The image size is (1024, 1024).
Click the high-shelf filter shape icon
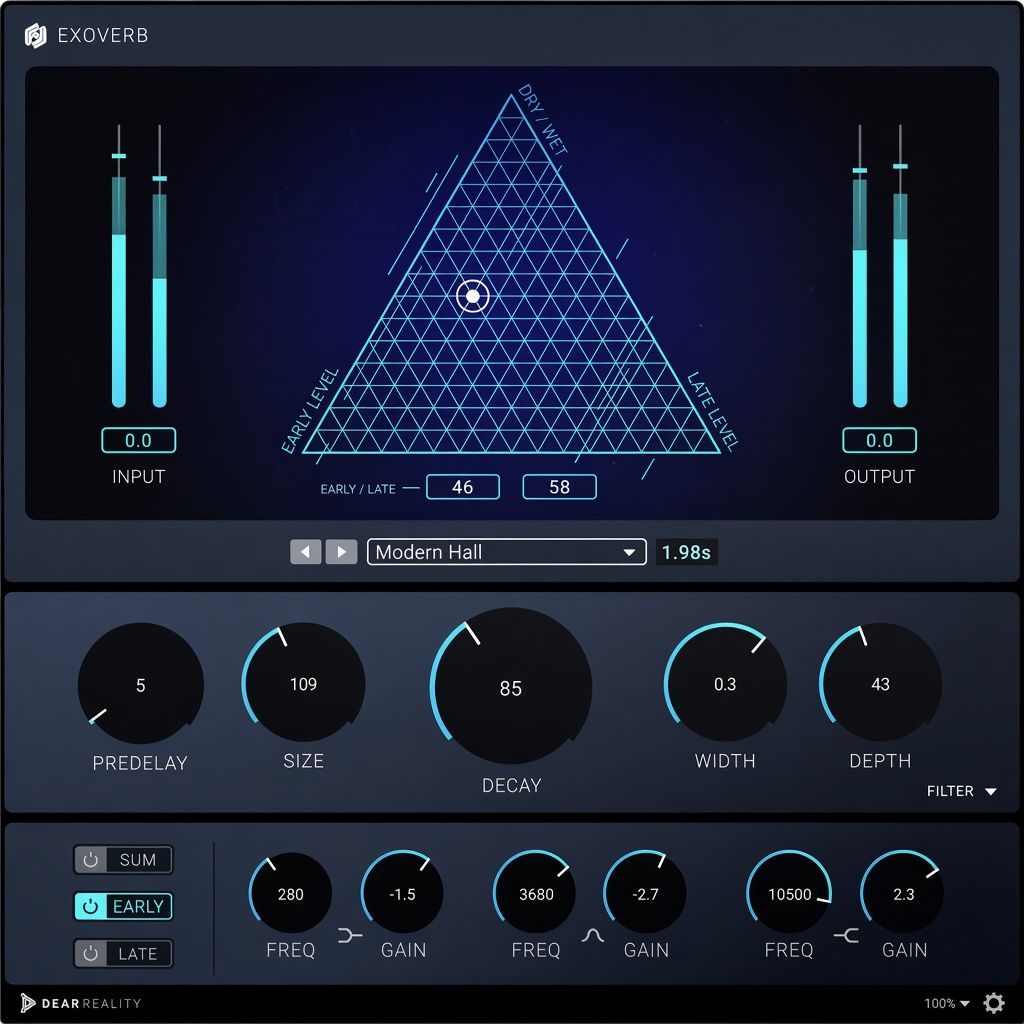coord(846,936)
